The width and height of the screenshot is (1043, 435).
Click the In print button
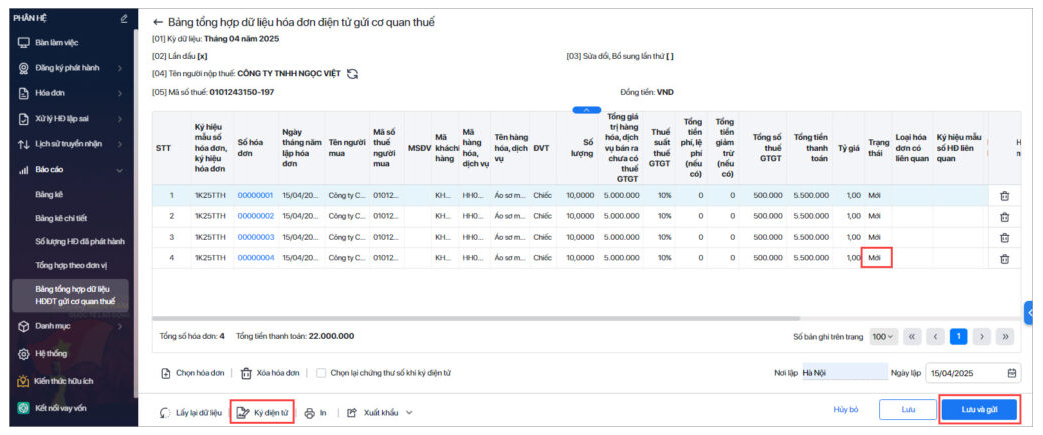pyautogui.click(x=316, y=412)
